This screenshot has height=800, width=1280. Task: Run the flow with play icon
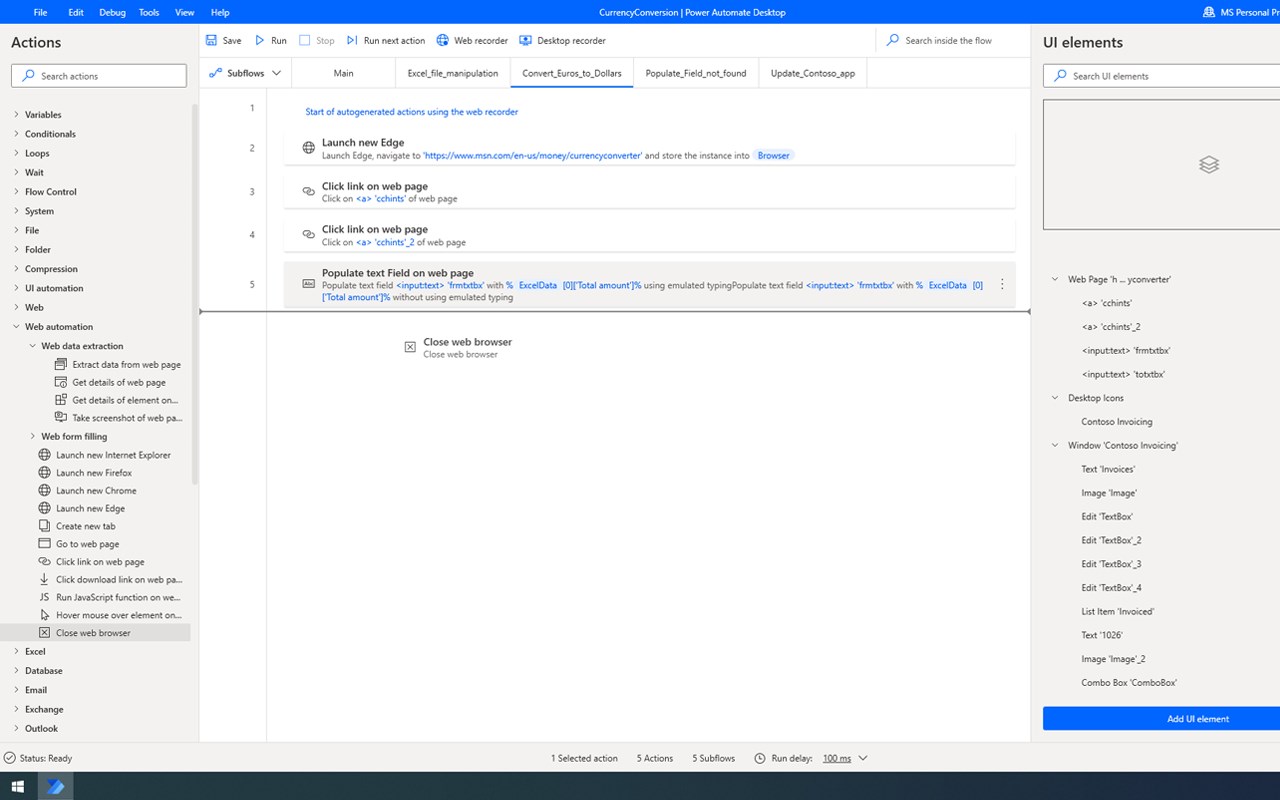point(260,40)
